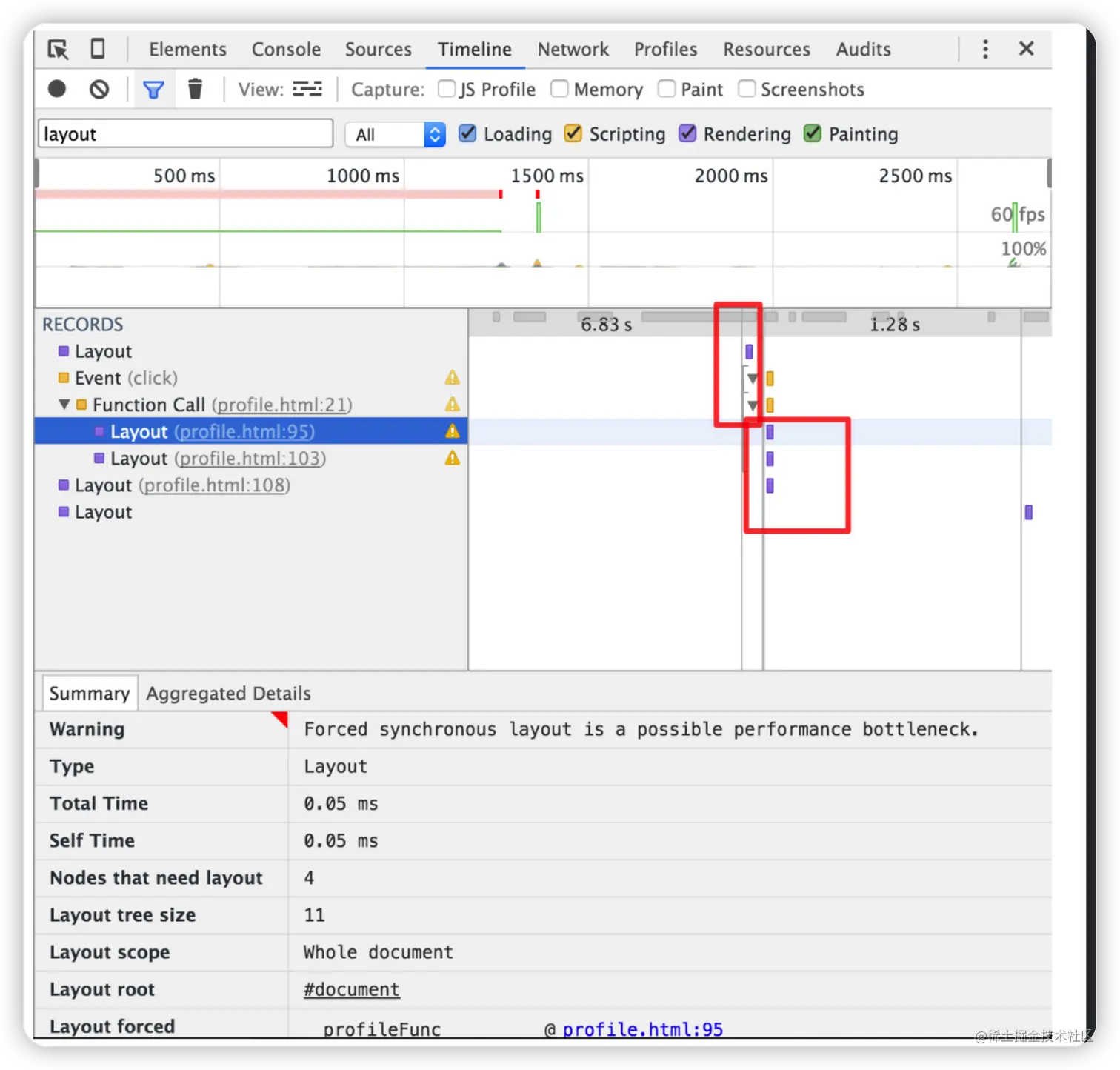Enable the Screenshots capture checkbox

pyautogui.click(x=747, y=89)
